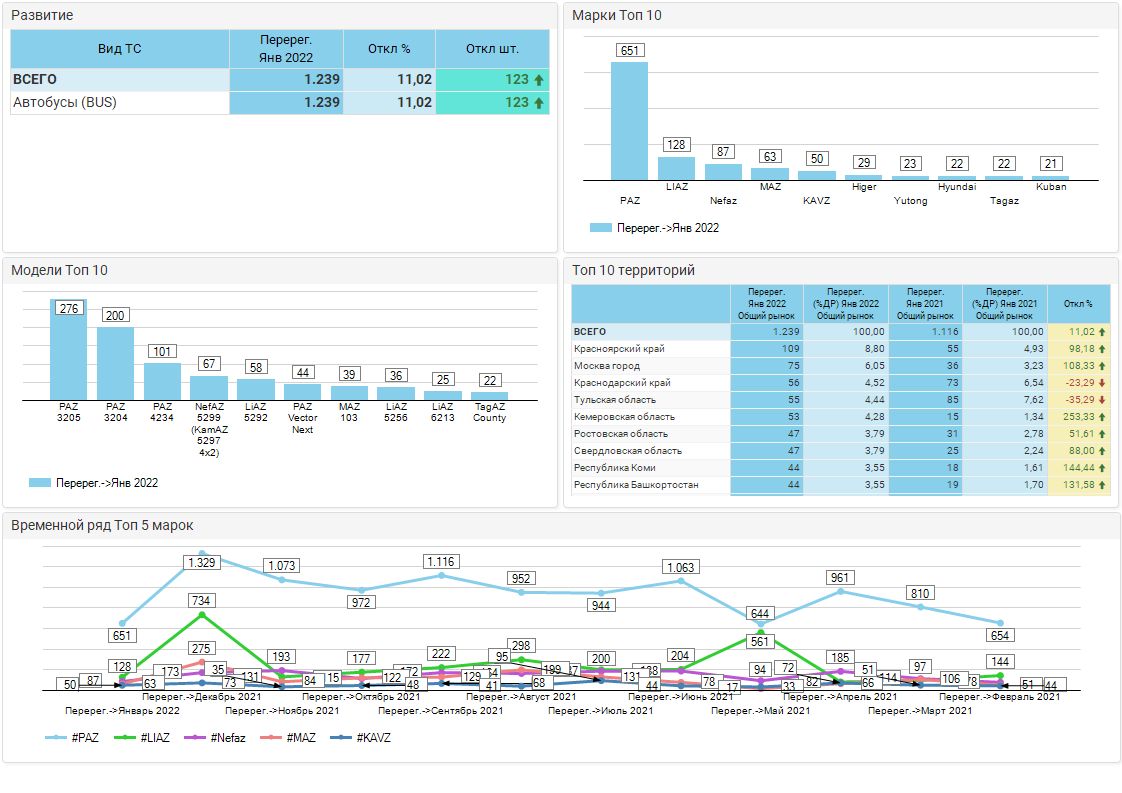
Task: Click green up arrow in ВСЕГО row of Развитие table
Action: tap(539, 80)
